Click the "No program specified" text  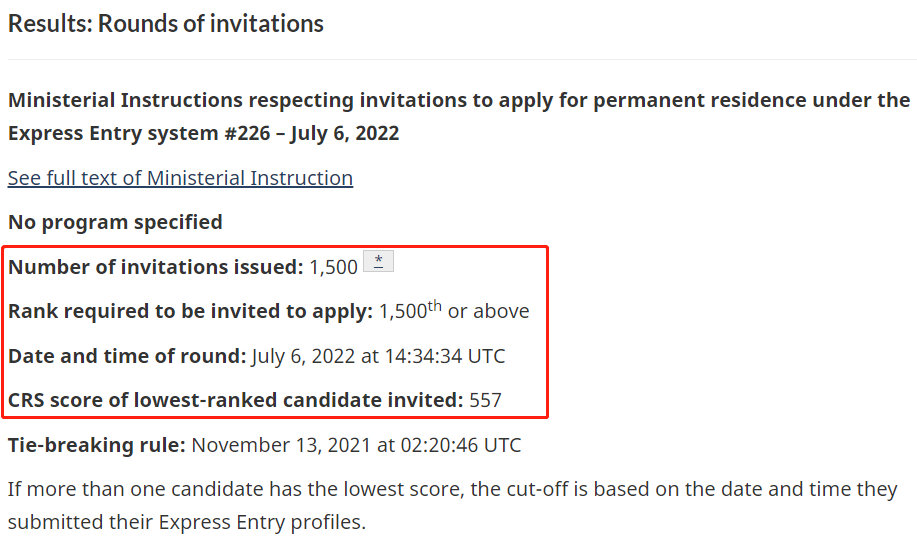point(115,221)
